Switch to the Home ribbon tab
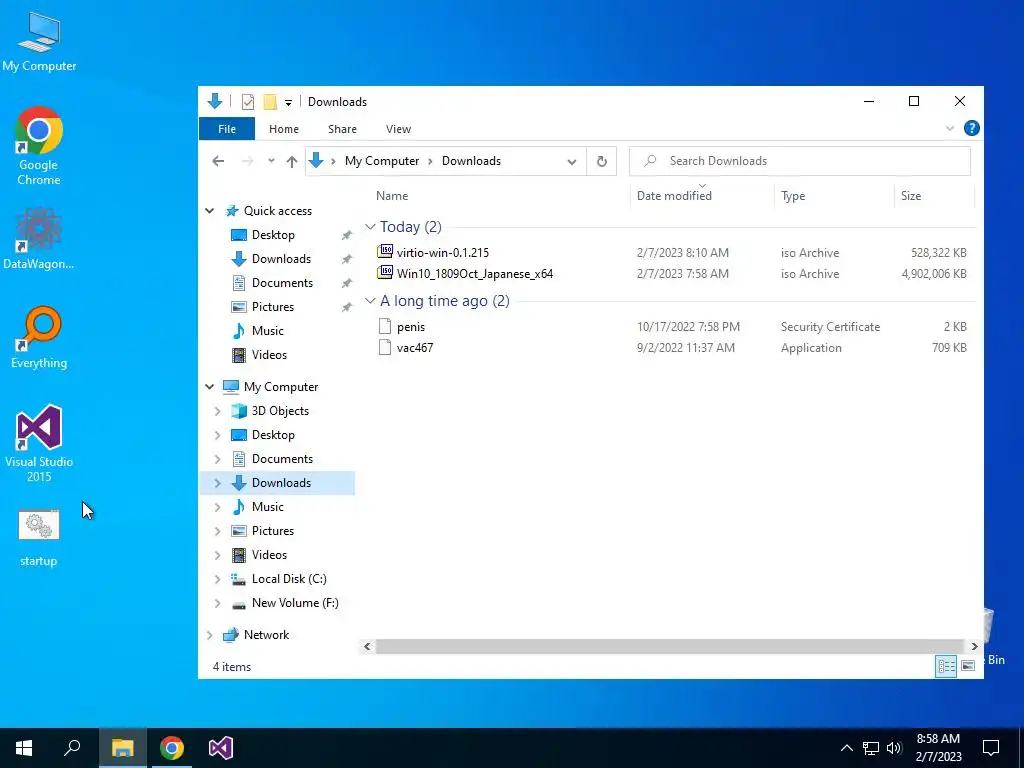The image size is (1024, 768). tap(283, 129)
